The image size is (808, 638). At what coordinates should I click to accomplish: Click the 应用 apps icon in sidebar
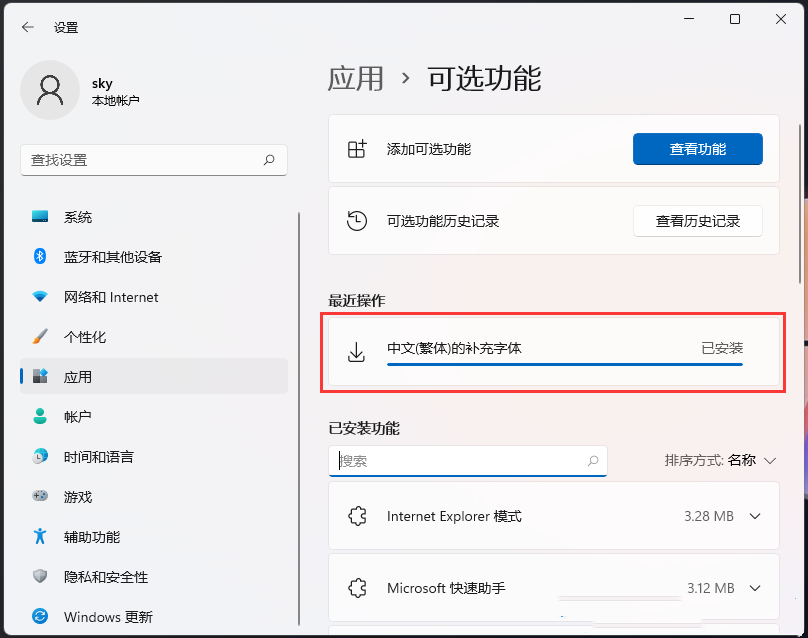tap(40, 376)
